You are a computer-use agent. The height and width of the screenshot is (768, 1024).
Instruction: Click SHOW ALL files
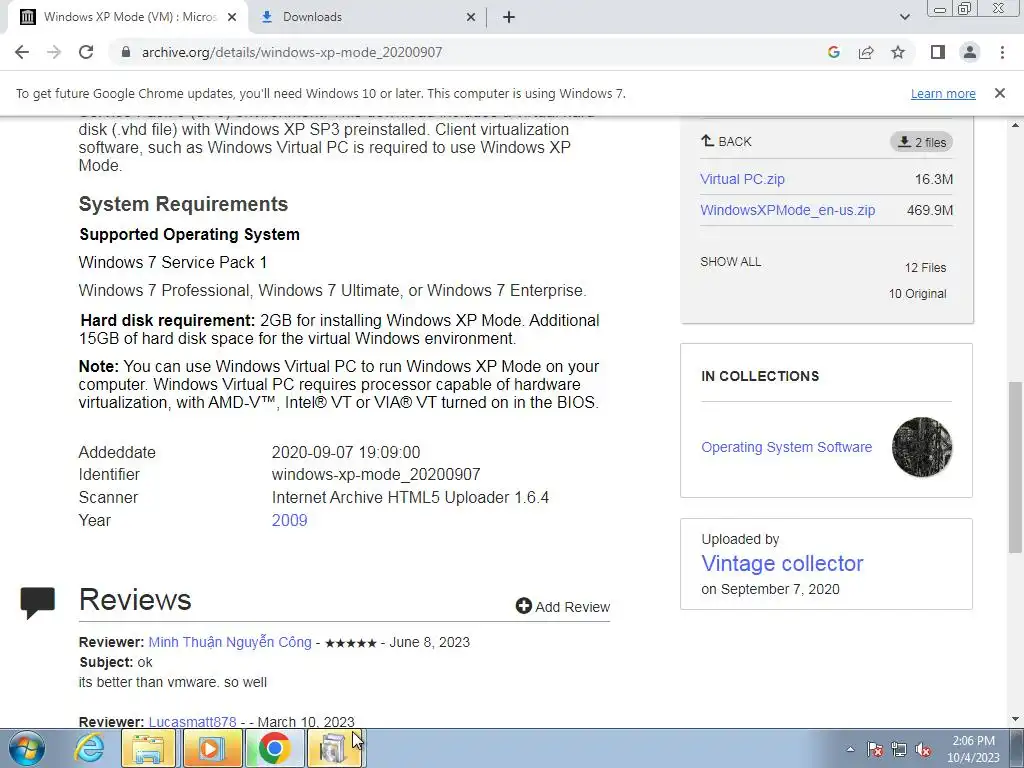coord(730,262)
